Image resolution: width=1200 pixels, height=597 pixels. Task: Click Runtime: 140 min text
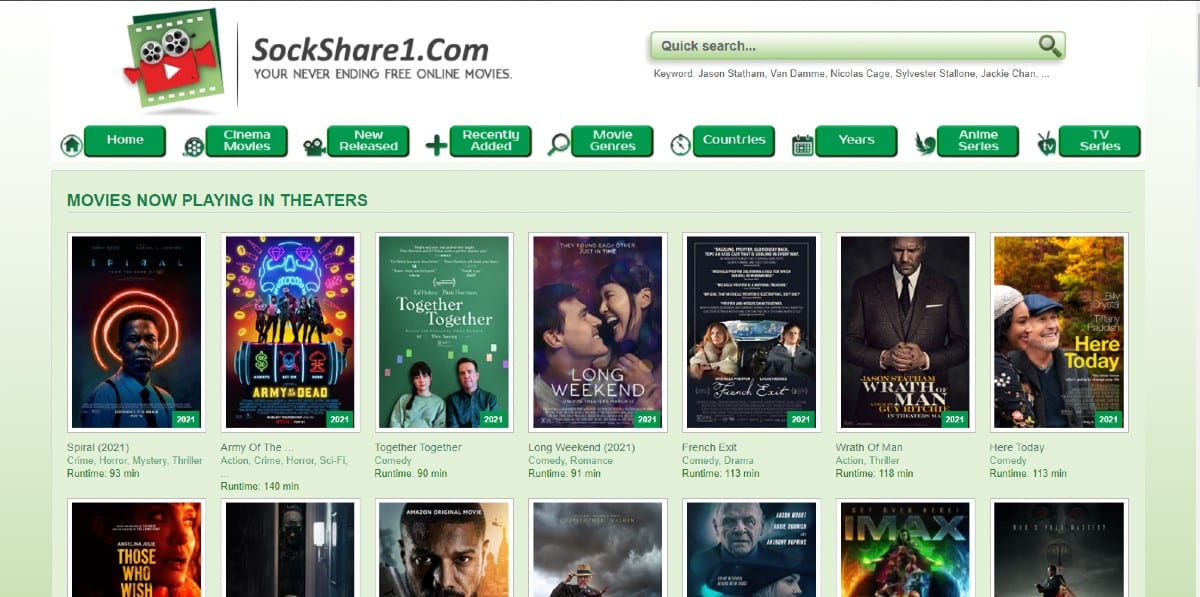click(260, 486)
